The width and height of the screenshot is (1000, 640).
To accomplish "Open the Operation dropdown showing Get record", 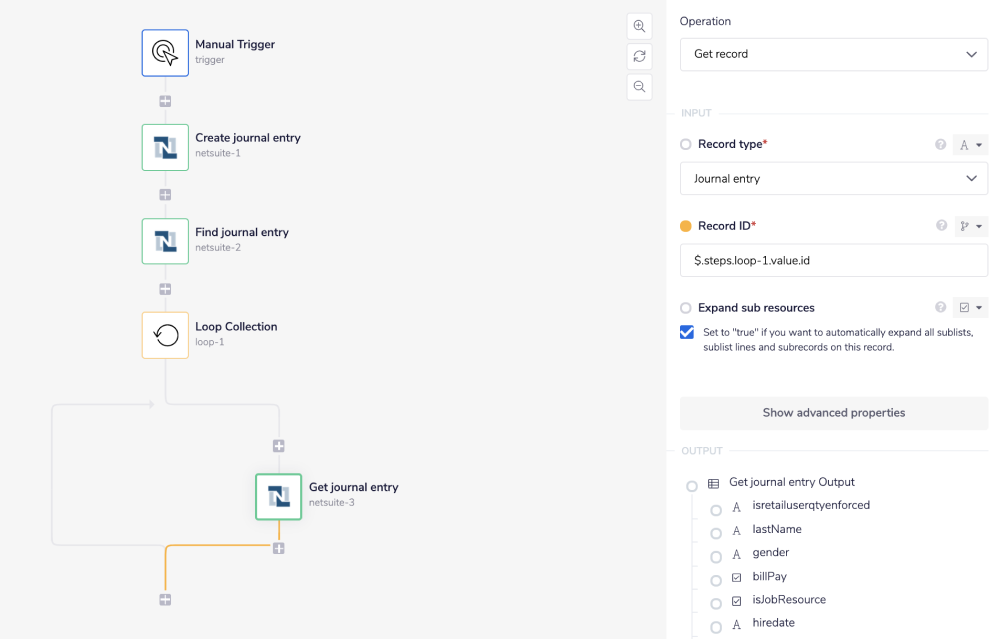I will [x=833, y=54].
